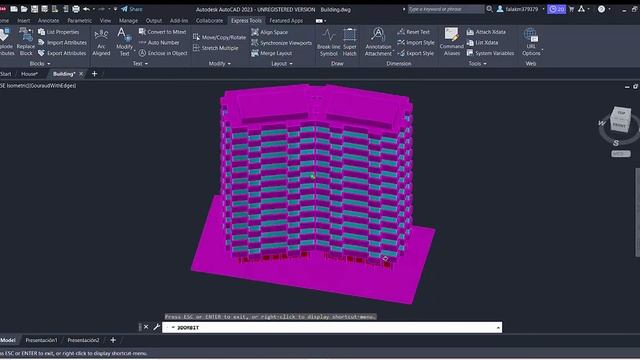Open the Collaborate ribbon tab

pos(209,20)
